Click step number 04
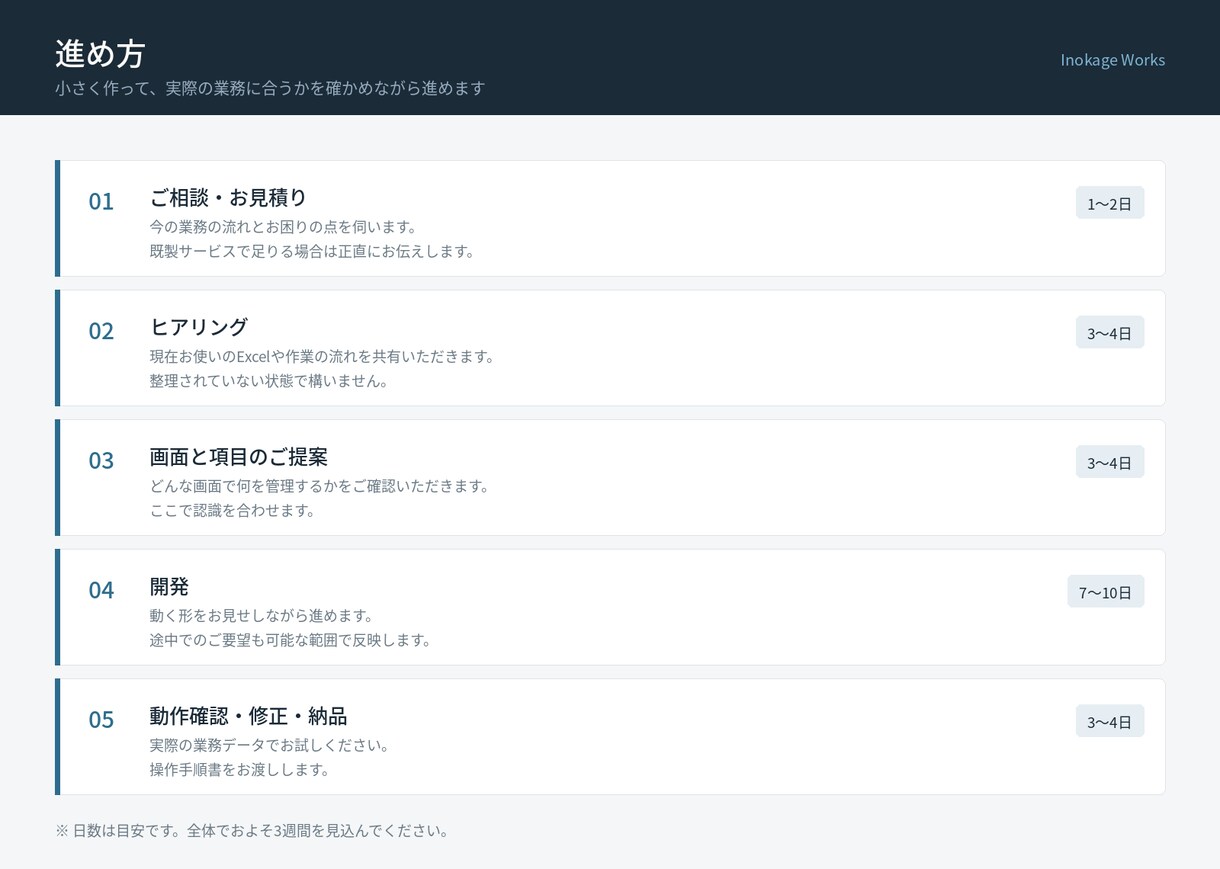The width and height of the screenshot is (1220, 869). (101, 590)
